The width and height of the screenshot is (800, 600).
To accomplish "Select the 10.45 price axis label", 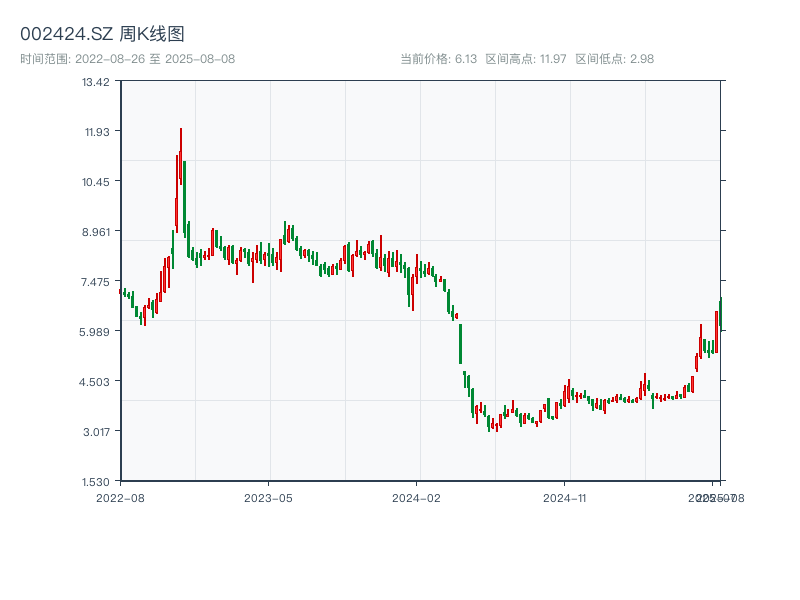I will 96,181.
